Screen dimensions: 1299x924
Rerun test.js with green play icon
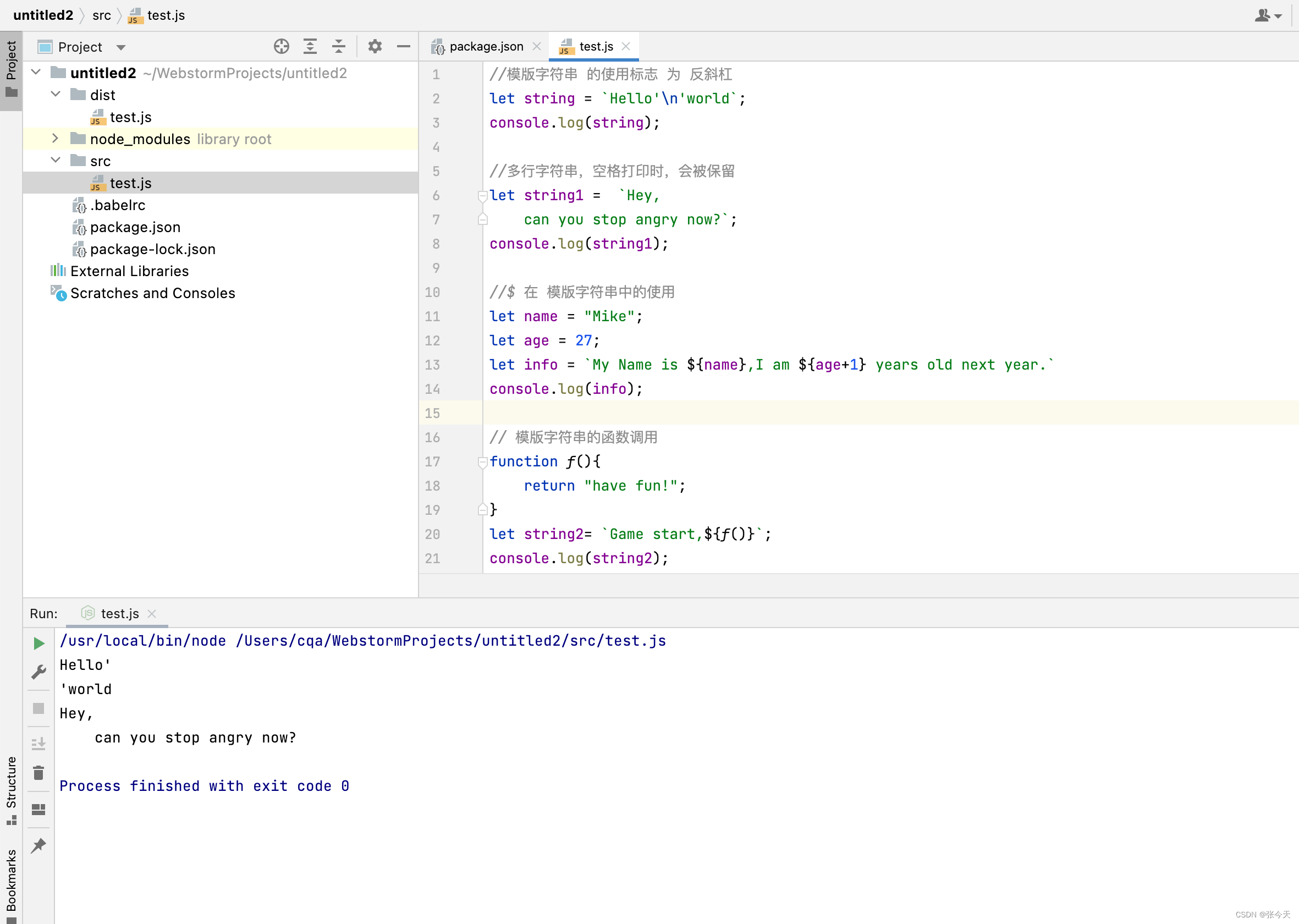pos(38,643)
